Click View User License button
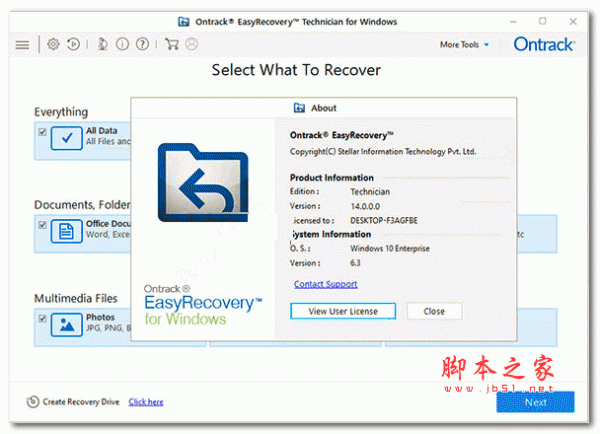The height and width of the screenshot is (434, 600). pyautogui.click(x=343, y=311)
